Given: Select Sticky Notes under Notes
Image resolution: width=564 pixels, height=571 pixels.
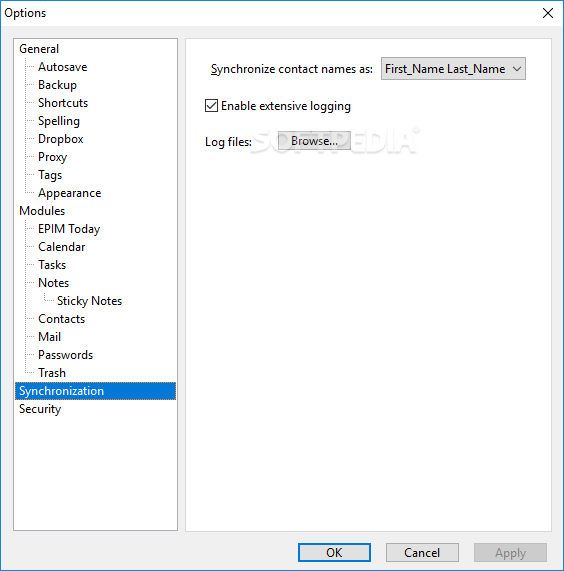Looking at the screenshot, I should click(x=90, y=301).
